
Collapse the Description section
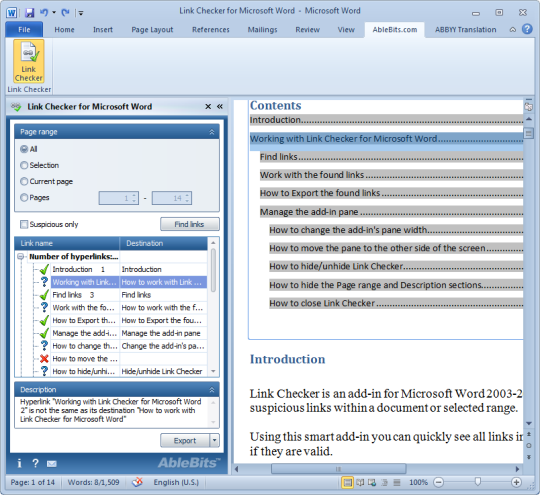point(212,390)
